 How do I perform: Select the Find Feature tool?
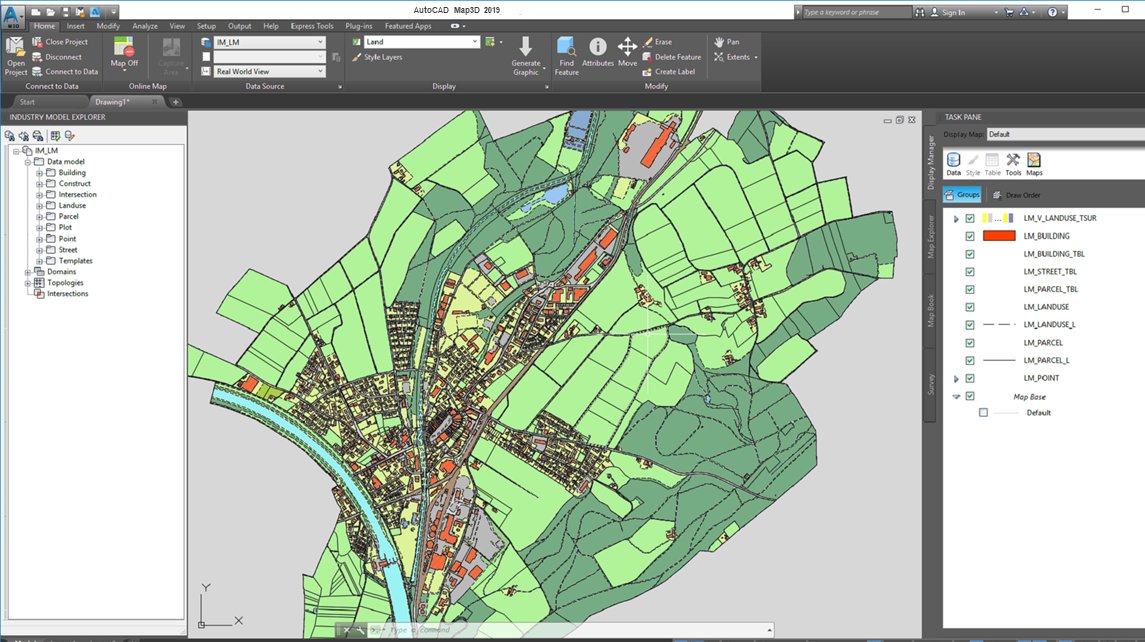[x=566, y=48]
